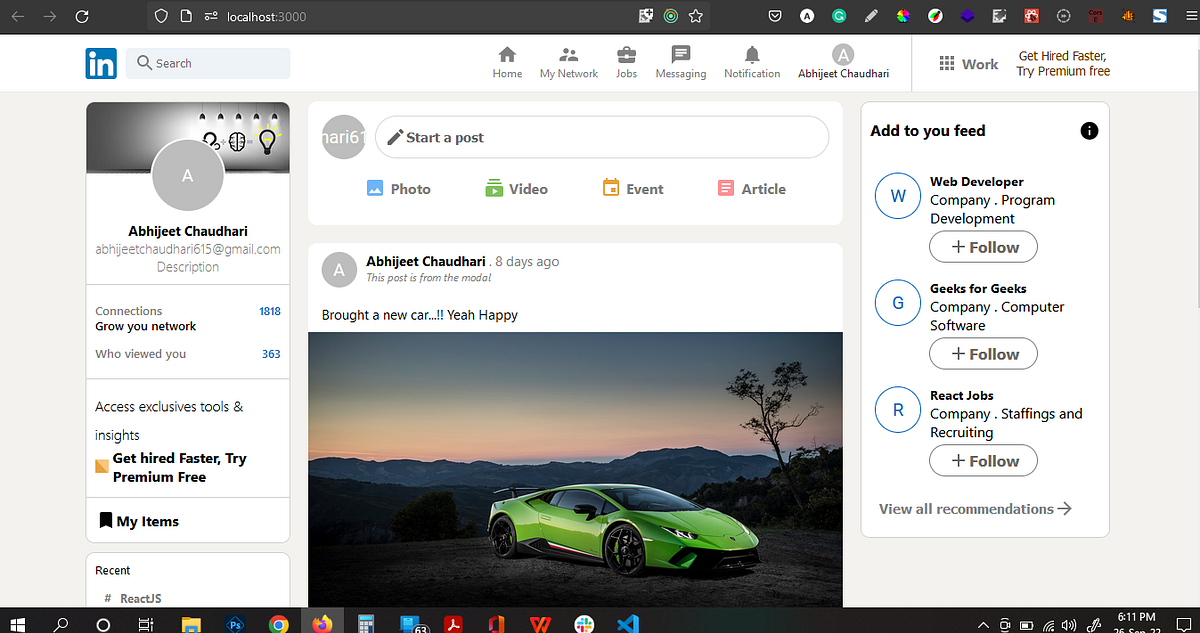
Task: Write an Article from the post options
Action: pyautogui.click(x=750, y=188)
